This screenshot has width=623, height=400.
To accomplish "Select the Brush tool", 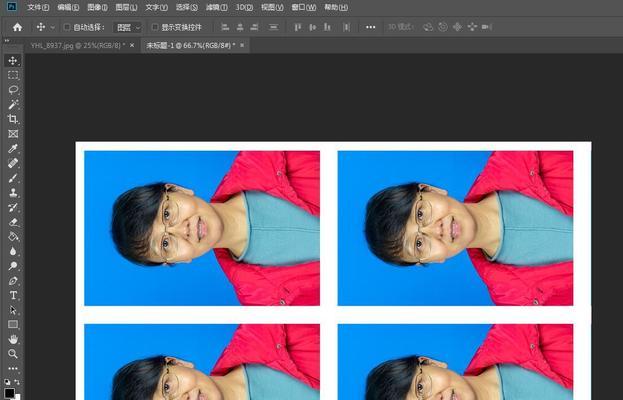I will 13,178.
